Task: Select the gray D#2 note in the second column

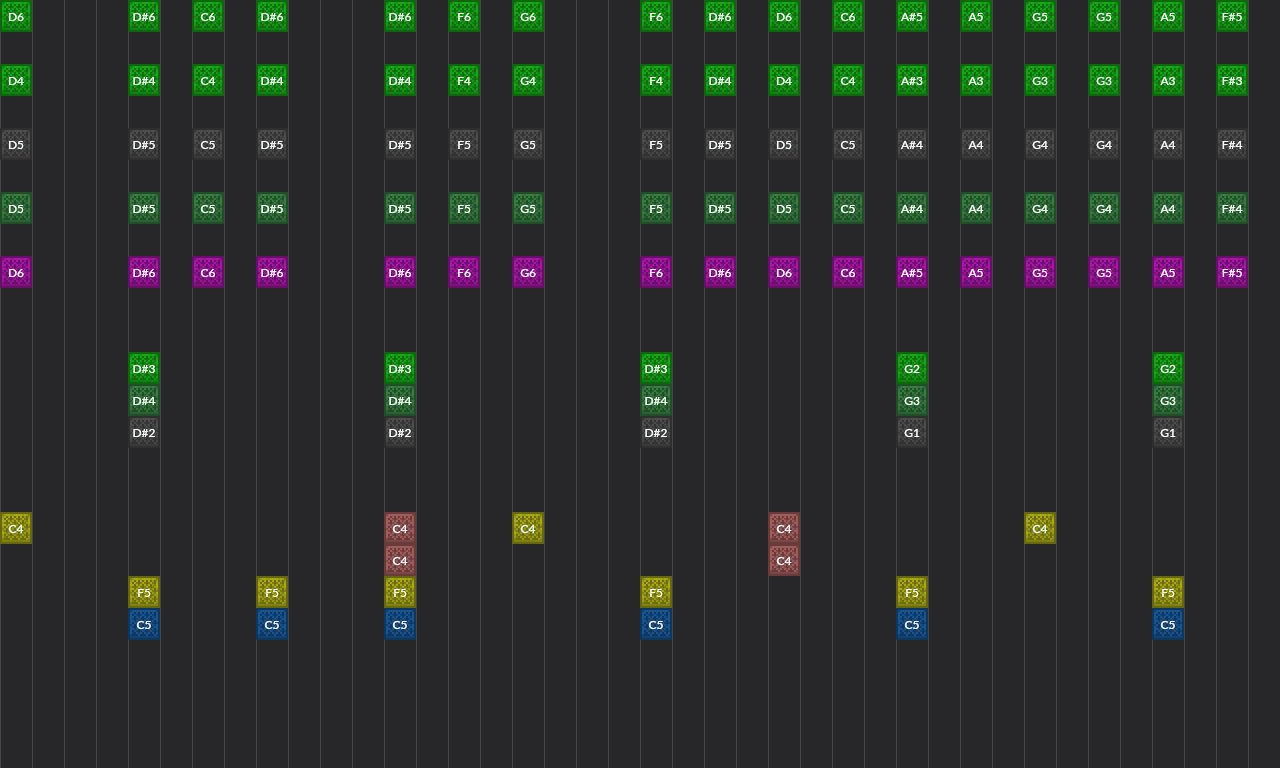Action: click(143, 433)
